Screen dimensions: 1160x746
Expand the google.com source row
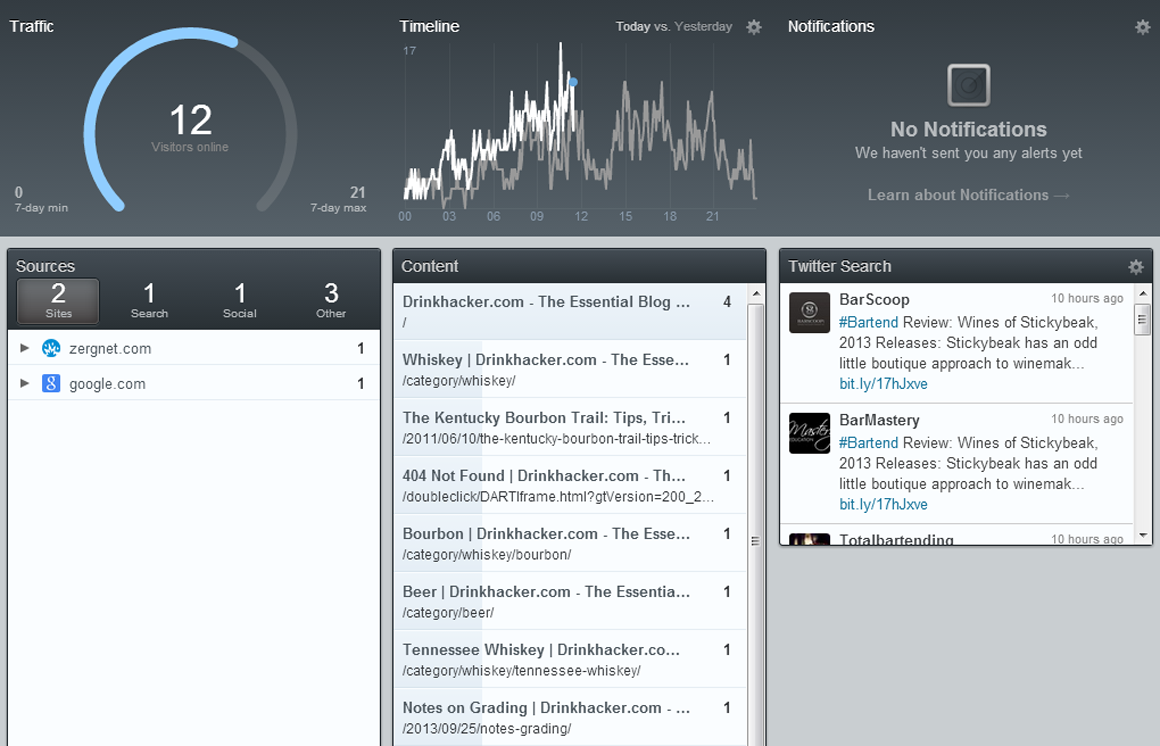pos(24,383)
